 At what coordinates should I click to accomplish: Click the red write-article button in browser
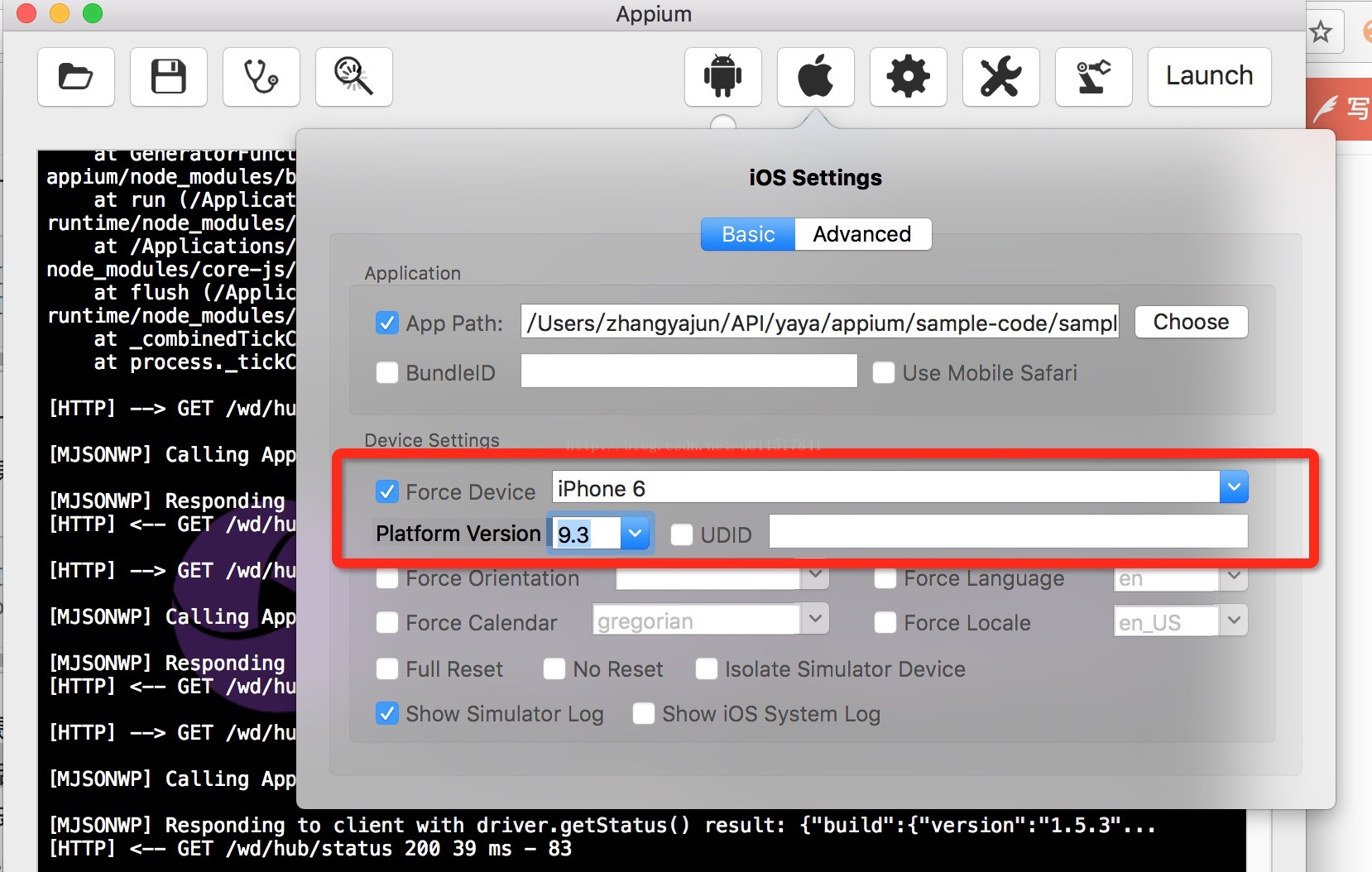(1341, 110)
